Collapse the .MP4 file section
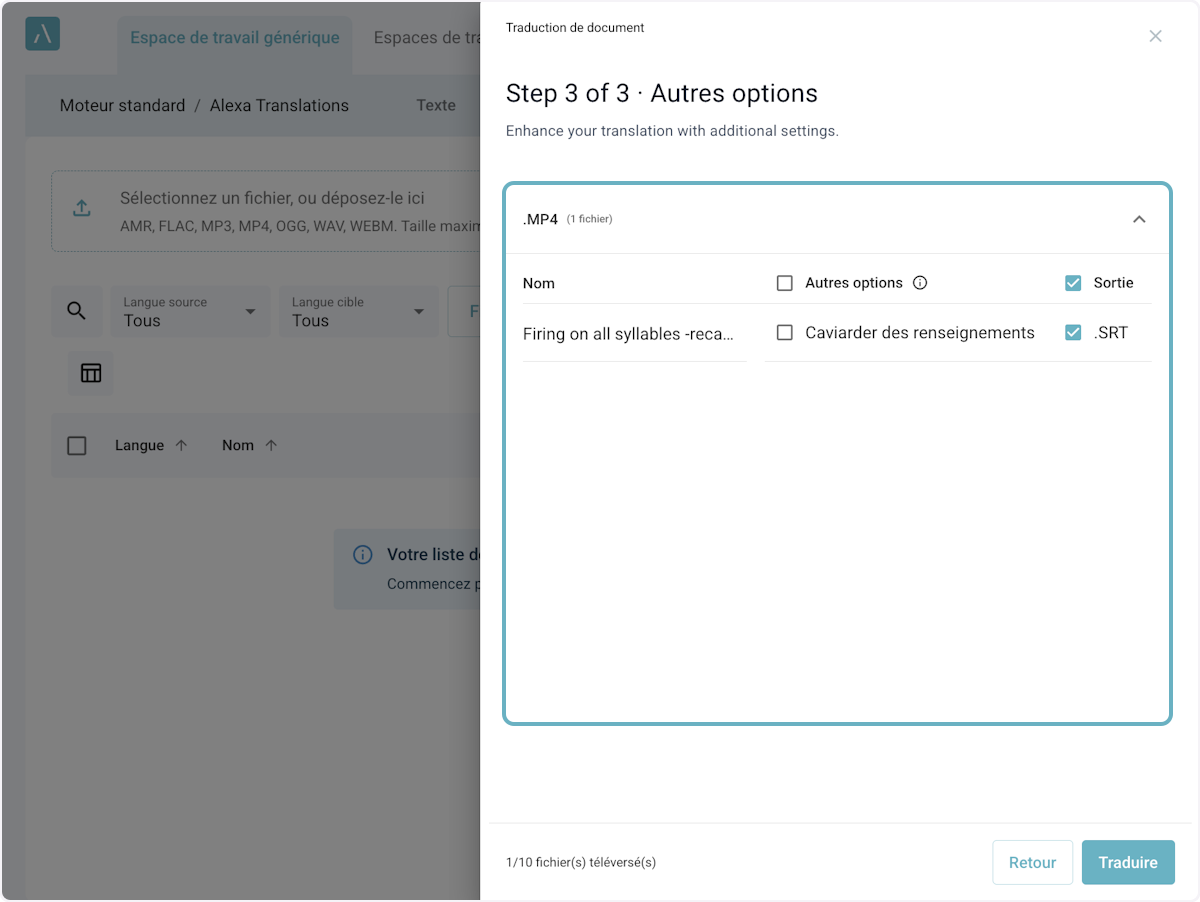This screenshot has height=902, width=1200. (x=1139, y=219)
